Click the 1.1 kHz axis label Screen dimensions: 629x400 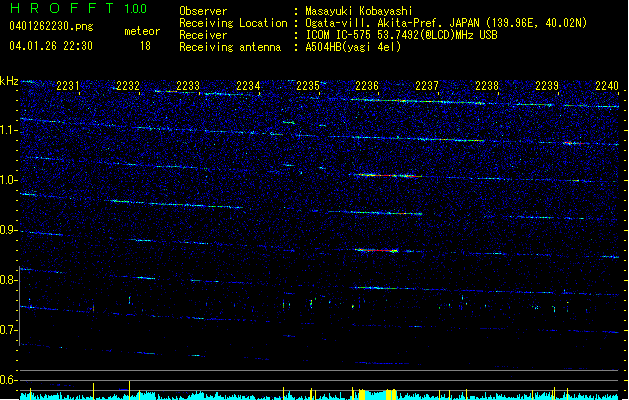click(x=8, y=130)
